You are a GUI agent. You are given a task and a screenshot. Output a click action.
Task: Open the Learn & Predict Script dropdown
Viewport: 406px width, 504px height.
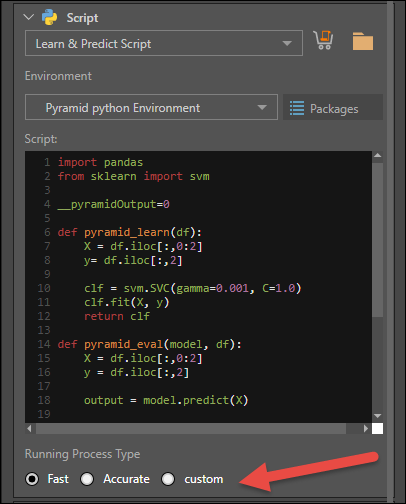click(x=164, y=43)
